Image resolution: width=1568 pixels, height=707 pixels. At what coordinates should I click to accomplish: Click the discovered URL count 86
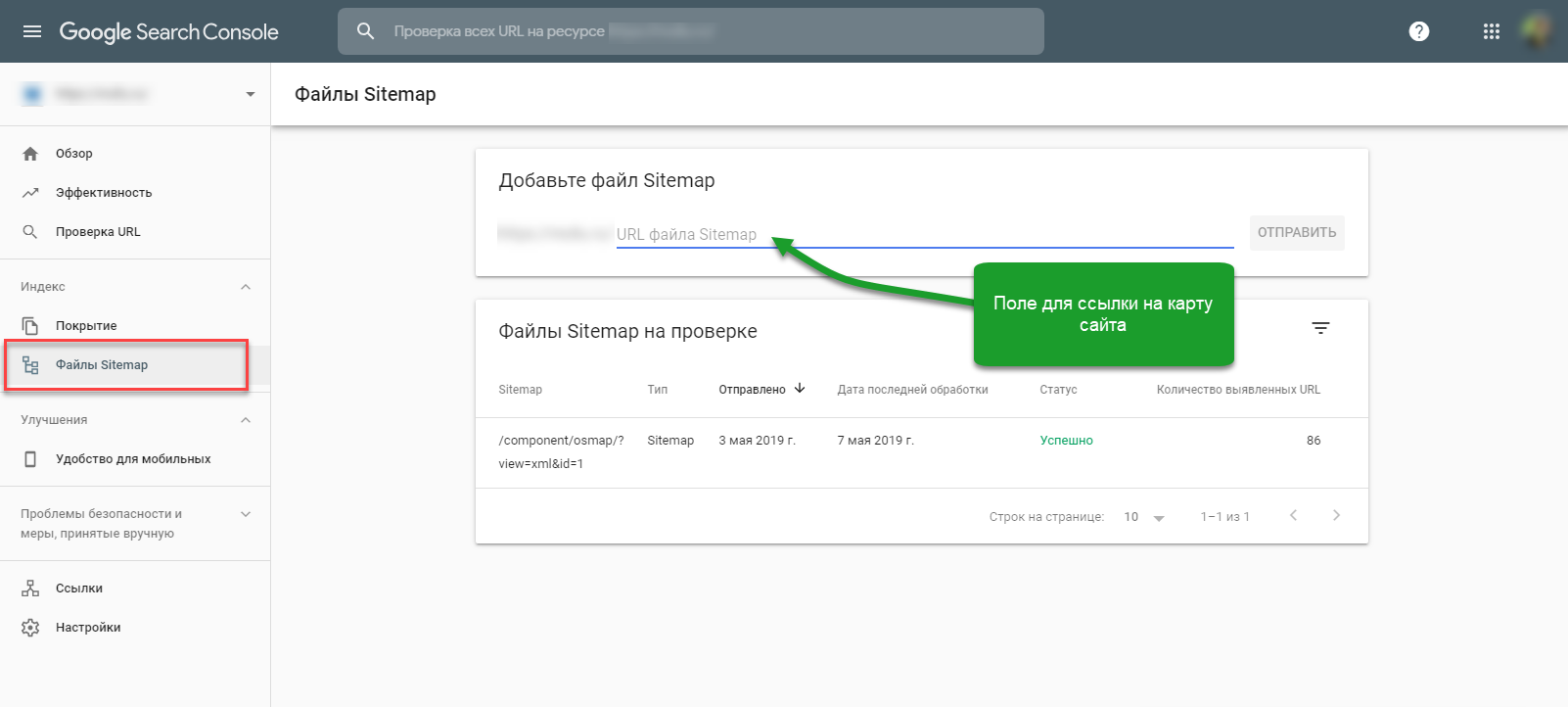point(1314,441)
